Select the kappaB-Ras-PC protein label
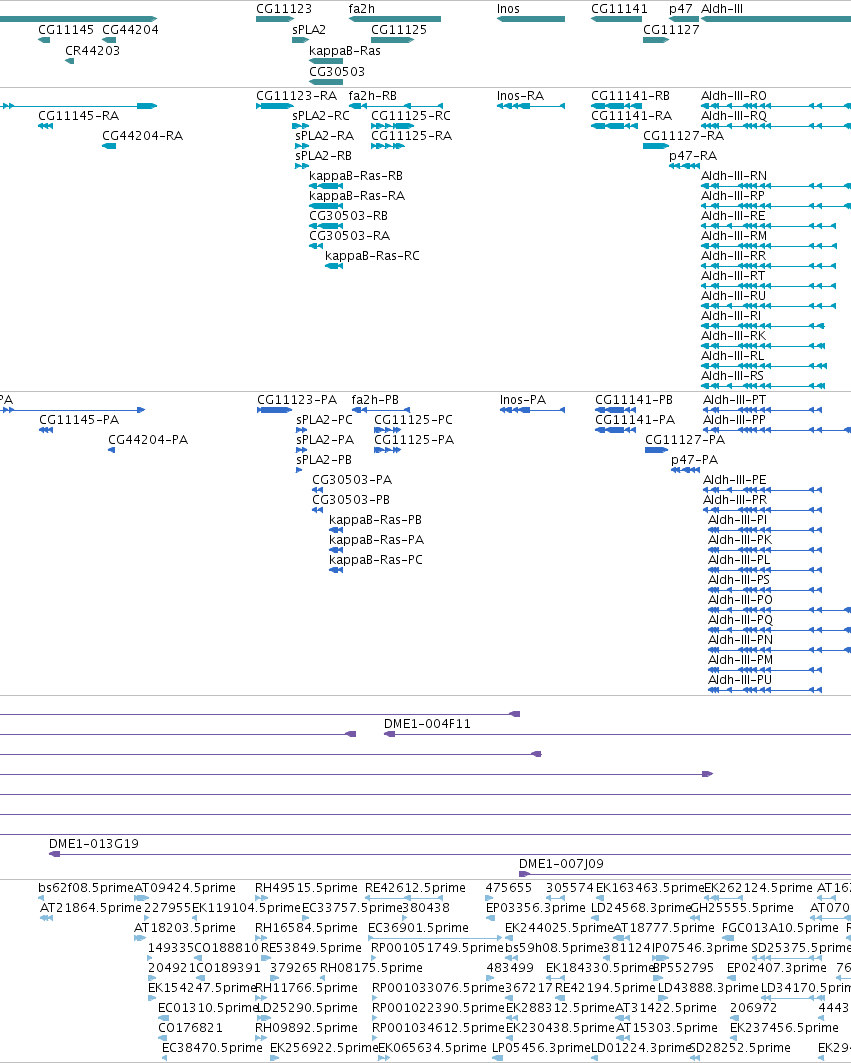The height and width of the screenshot is (1063, 851). click(x=376, y=560)
